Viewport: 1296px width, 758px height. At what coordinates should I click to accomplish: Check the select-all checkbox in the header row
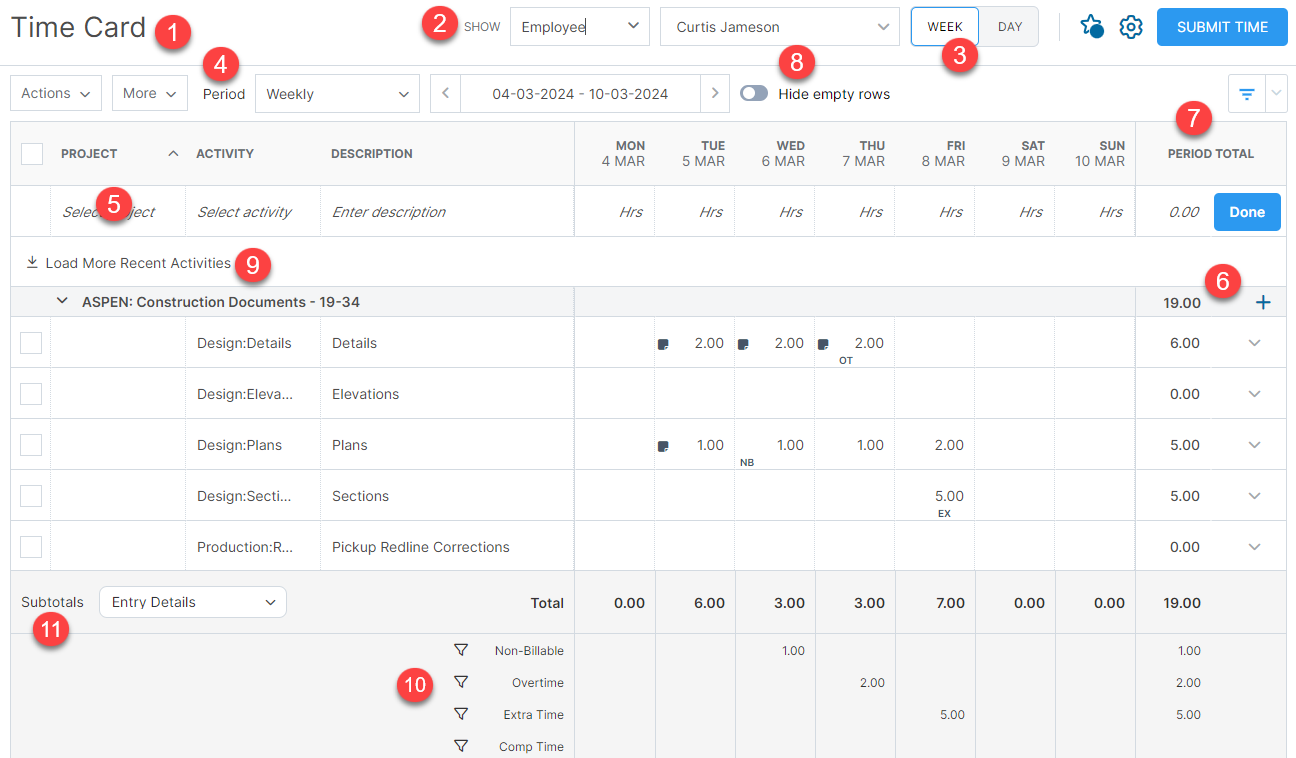31,153
